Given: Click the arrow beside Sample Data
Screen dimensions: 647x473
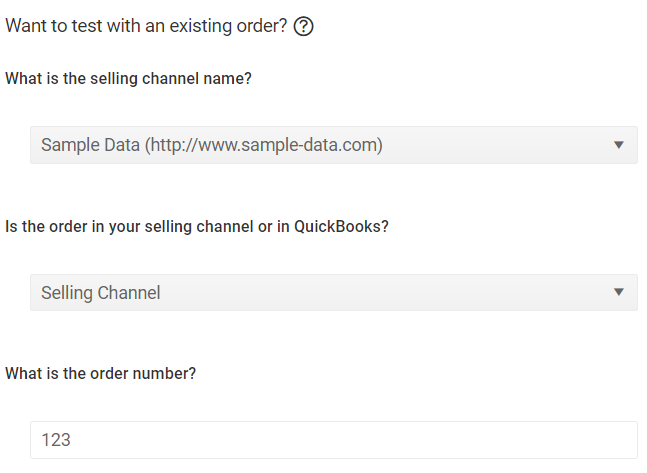Looking at the screenshot, I should pos(618,145).
